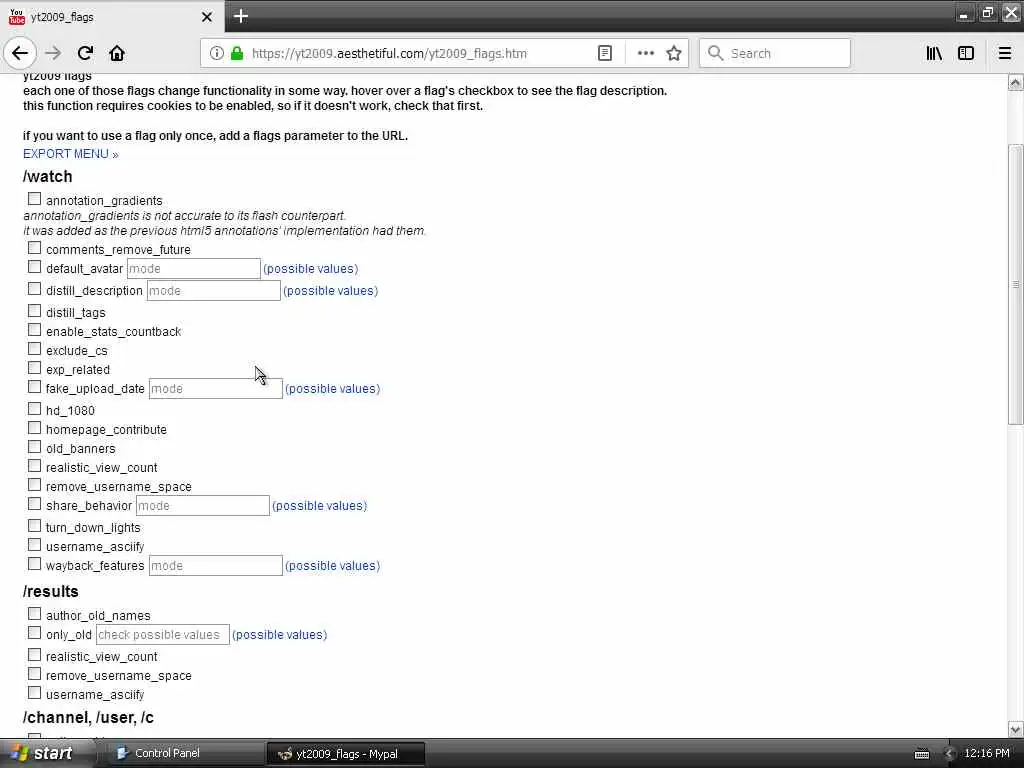Viewport: 1024px width, 768px height.
Task: Go back to the previous page
Action: (20, 54)
